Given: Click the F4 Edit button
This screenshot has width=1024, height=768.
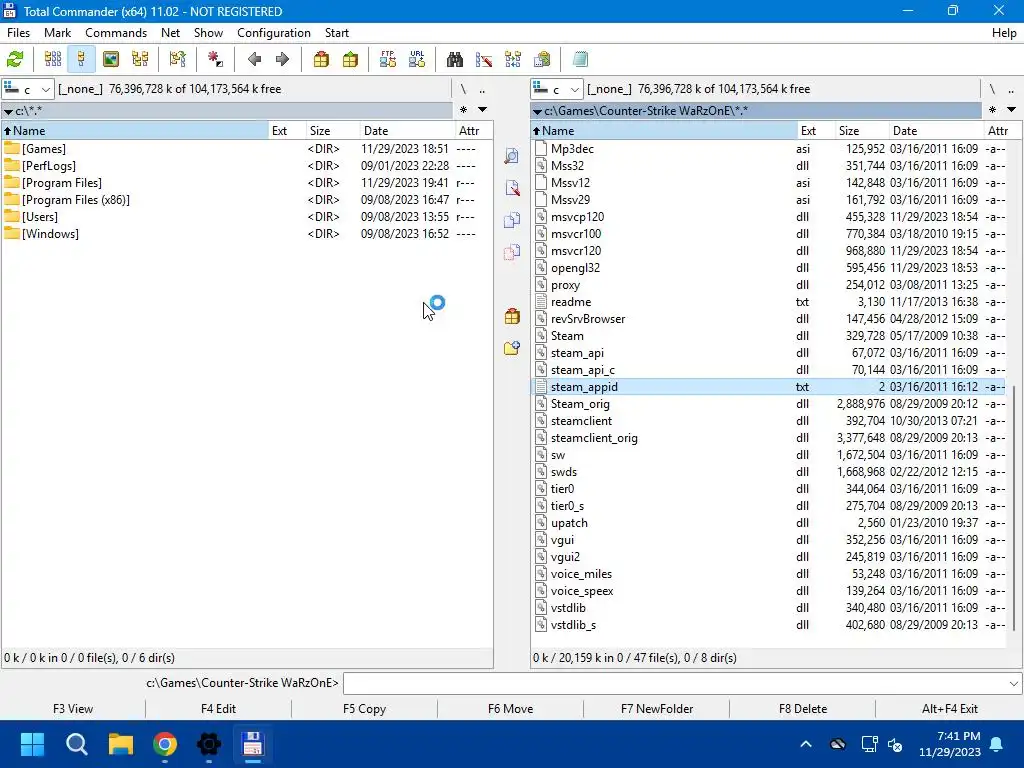Looking at the screenshot, I should click(218, 709).
